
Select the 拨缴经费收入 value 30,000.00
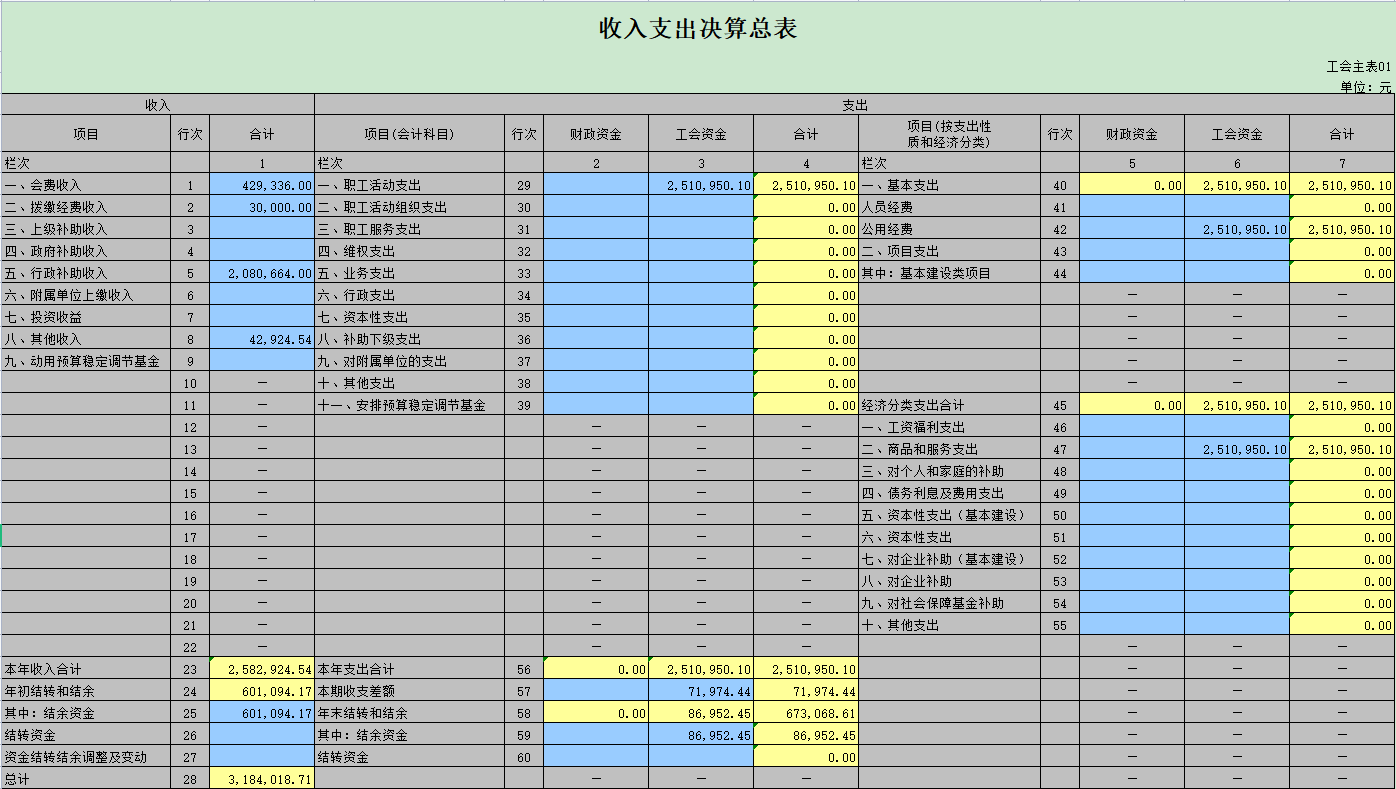pyautogui.click(x=262, y=207)
